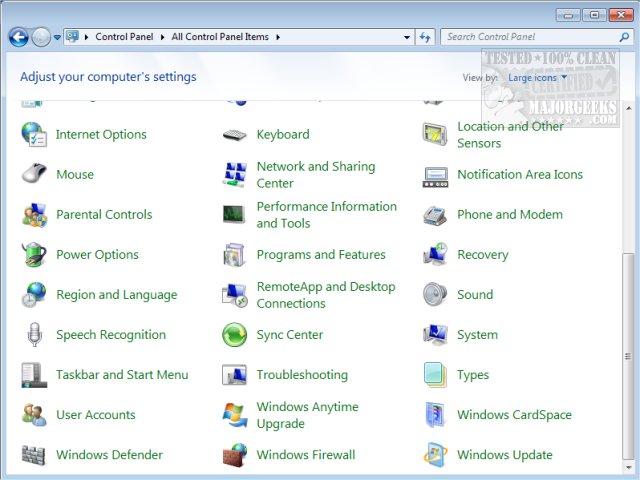Open the Region and Language icon

tap(34, 294)
